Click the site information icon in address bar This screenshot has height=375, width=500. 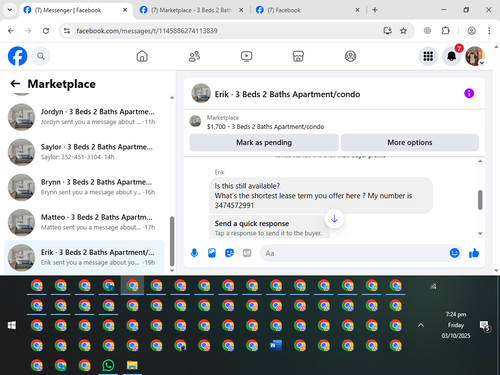tap(67, 31)
